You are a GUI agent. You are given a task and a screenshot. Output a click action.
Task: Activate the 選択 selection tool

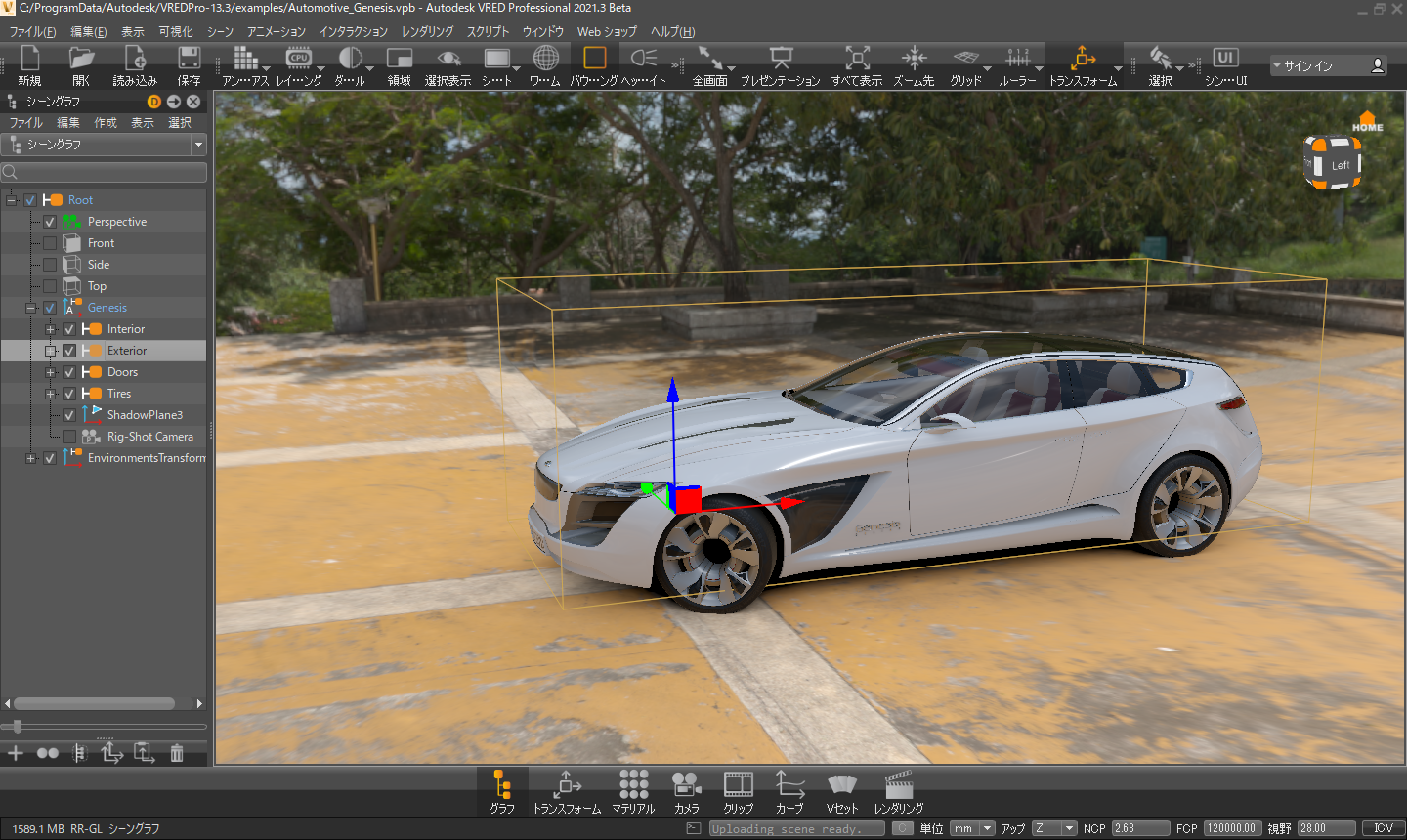[x=1161, y=65]
